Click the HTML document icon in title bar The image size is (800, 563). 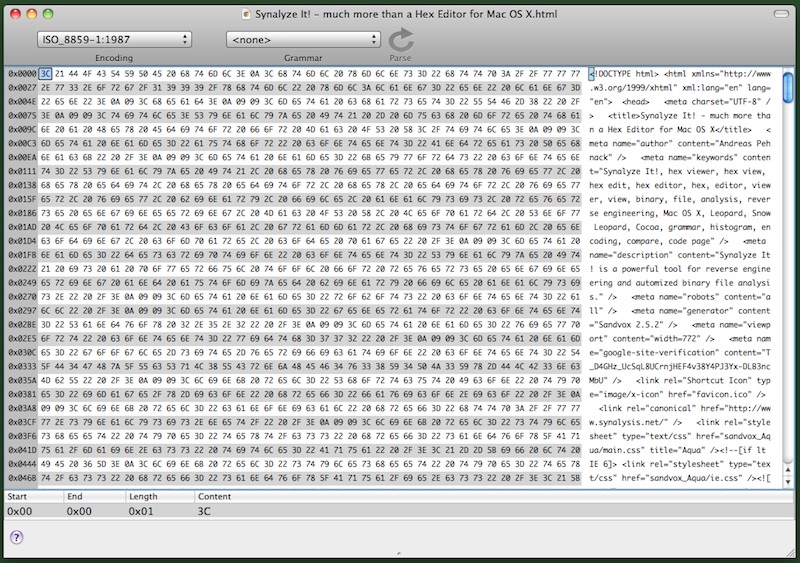tap(248, 13)
